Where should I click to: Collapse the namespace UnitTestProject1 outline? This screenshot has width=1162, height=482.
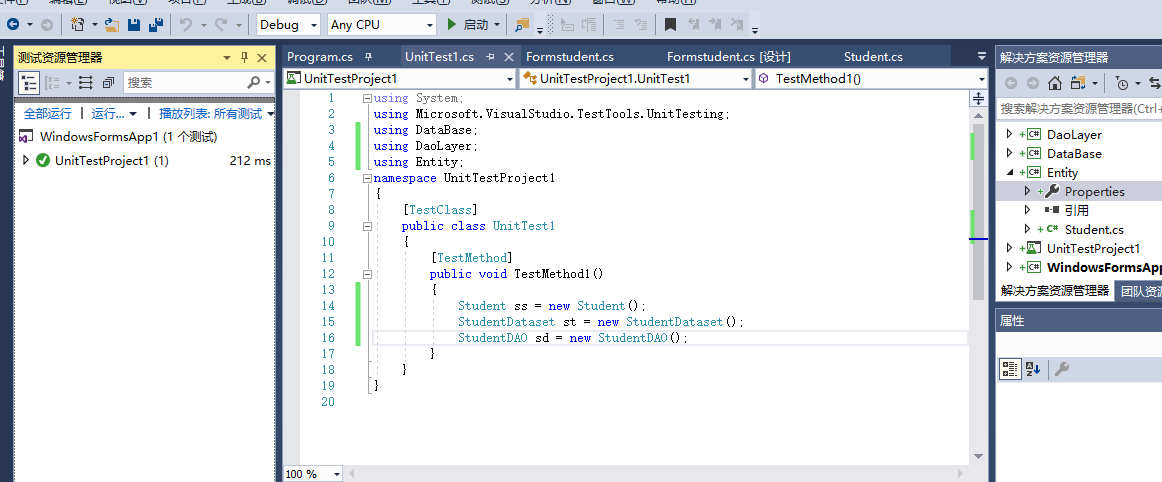(x=367, y=178)
